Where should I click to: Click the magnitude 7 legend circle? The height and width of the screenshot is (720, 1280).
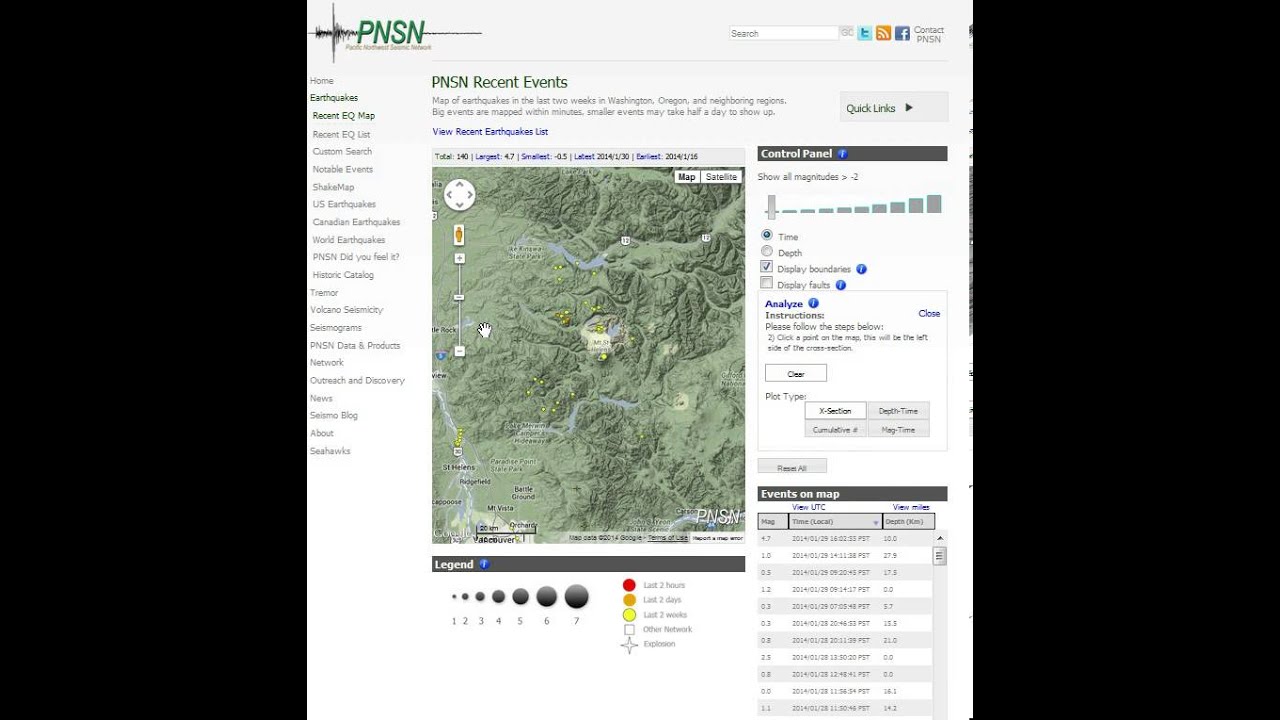coord(576,597)
